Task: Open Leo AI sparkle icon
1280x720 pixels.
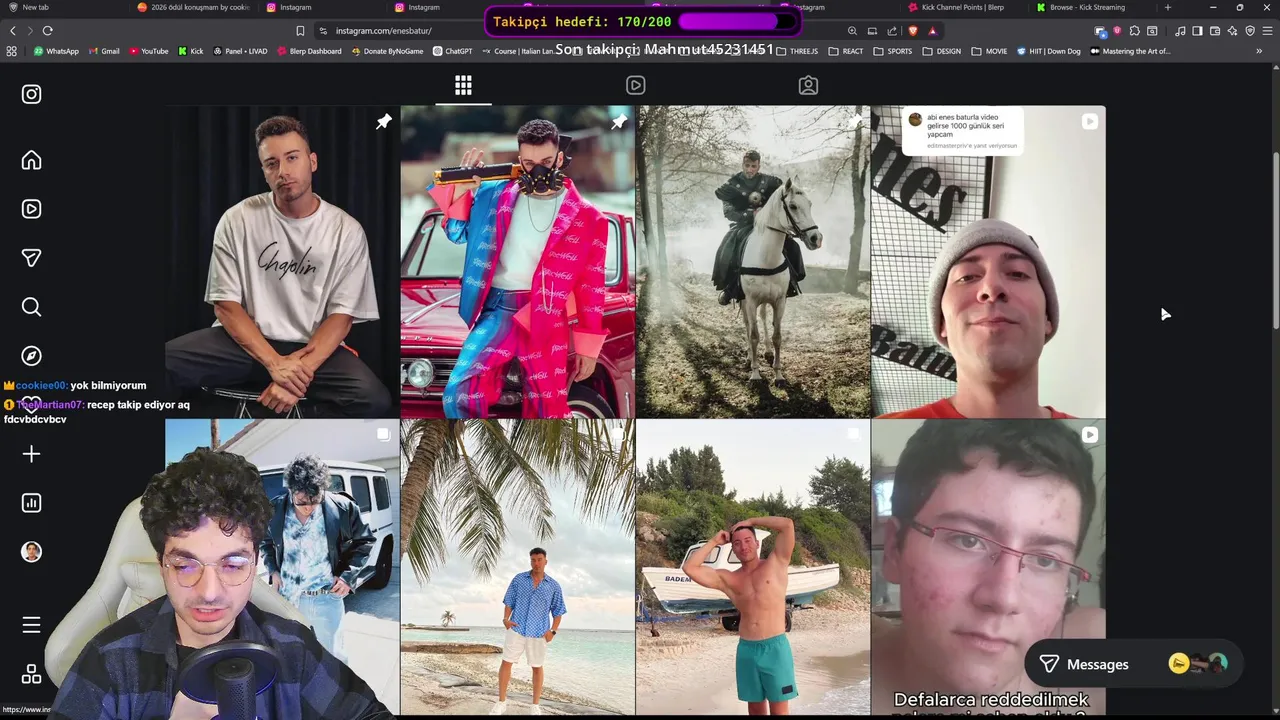Action: tap(1232, 31)
